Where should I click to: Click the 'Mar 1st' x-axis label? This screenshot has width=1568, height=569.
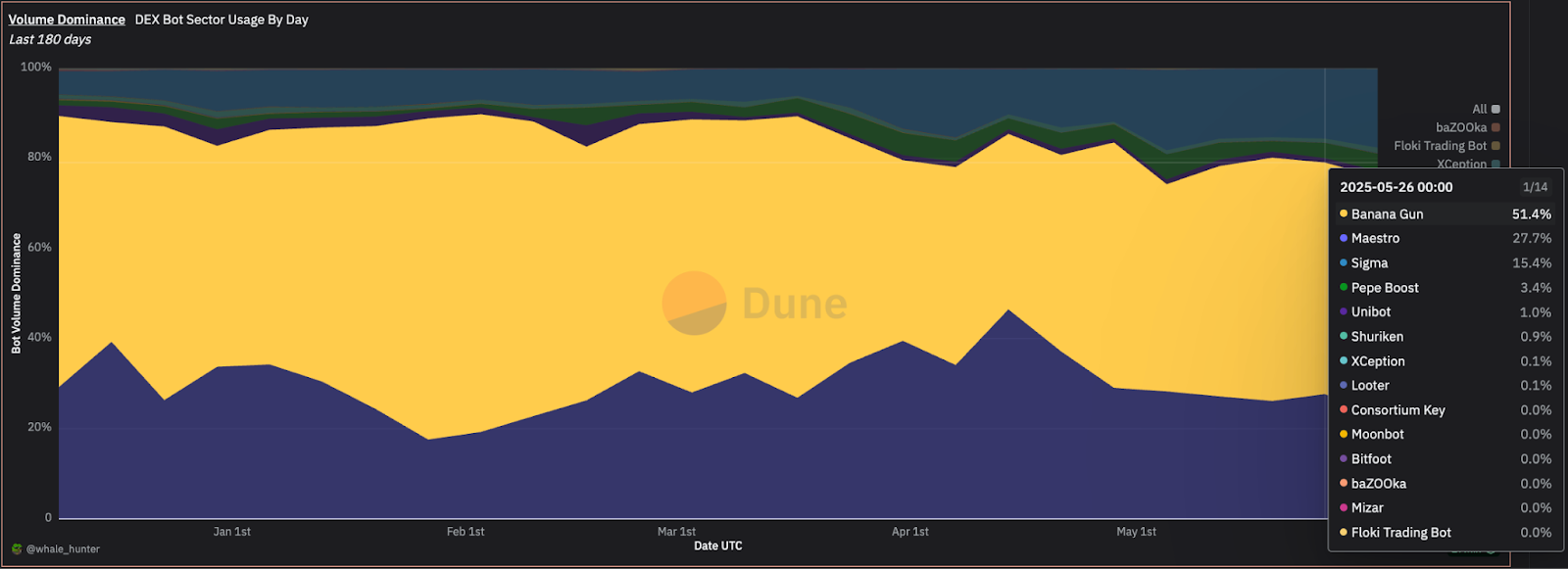pos(676,532)
